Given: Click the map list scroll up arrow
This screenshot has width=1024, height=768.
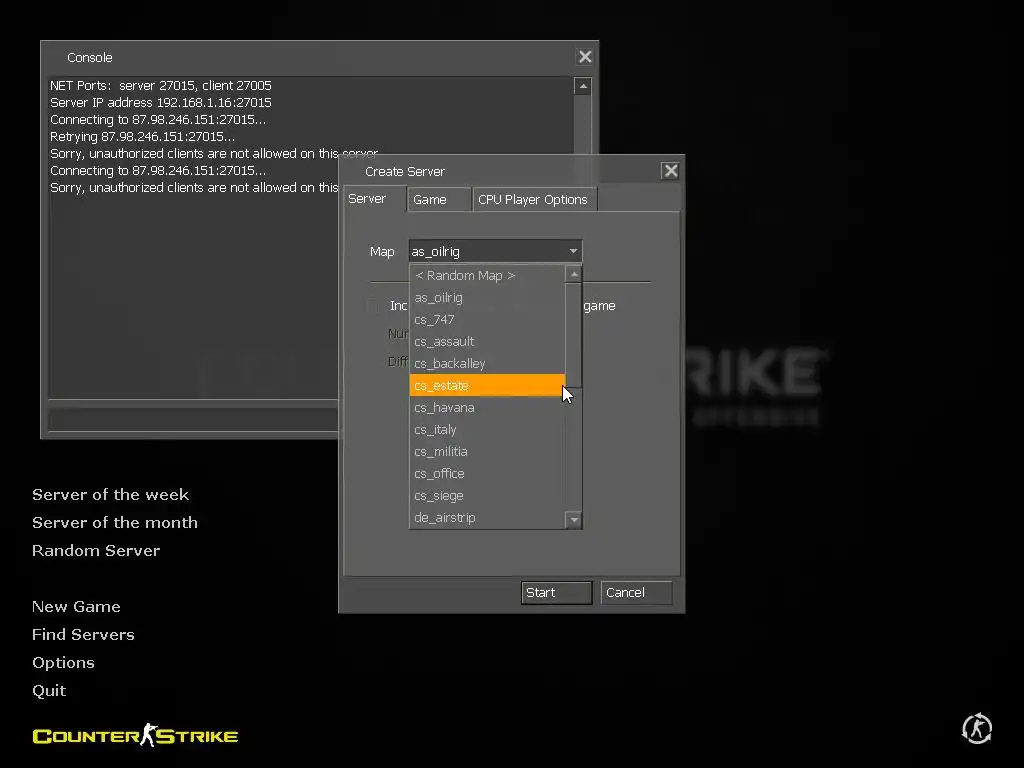Looking at the screenshot, I should [574, 274].
